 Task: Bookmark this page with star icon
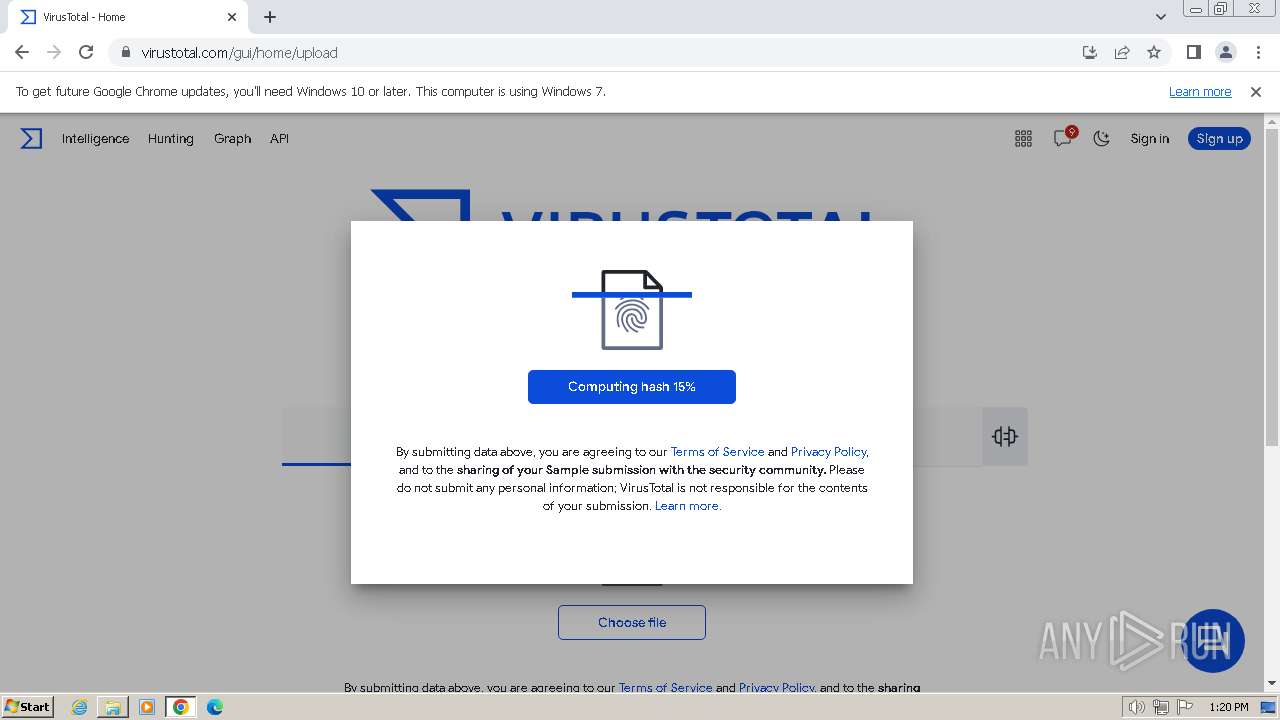[x=1154, y=53]
